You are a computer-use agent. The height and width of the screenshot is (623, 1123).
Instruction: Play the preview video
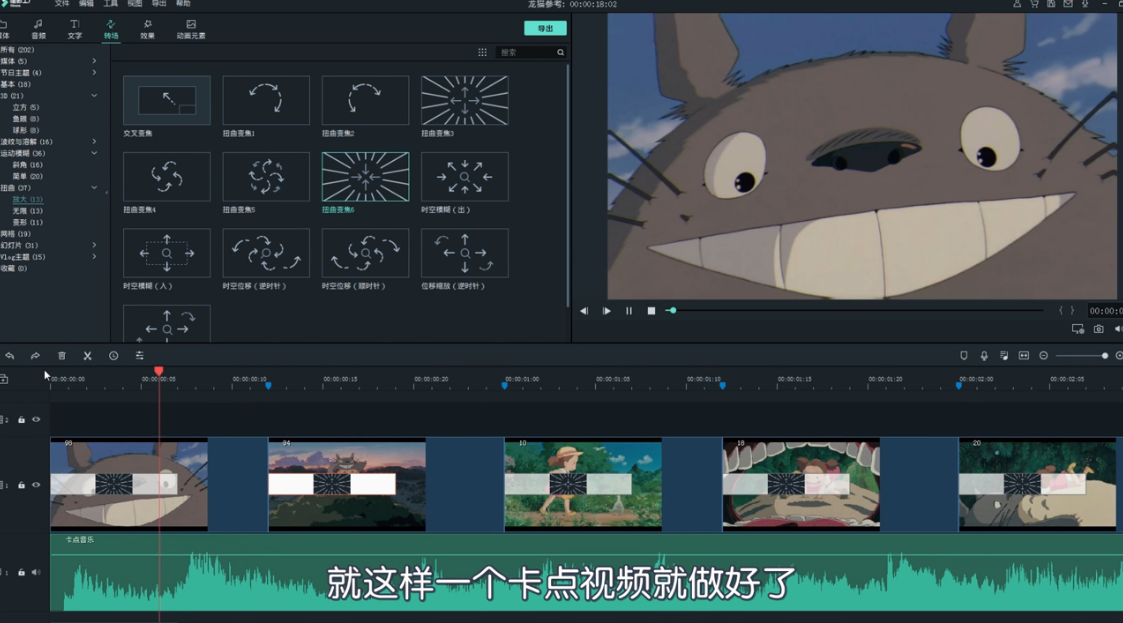click(x=607, y=311)
